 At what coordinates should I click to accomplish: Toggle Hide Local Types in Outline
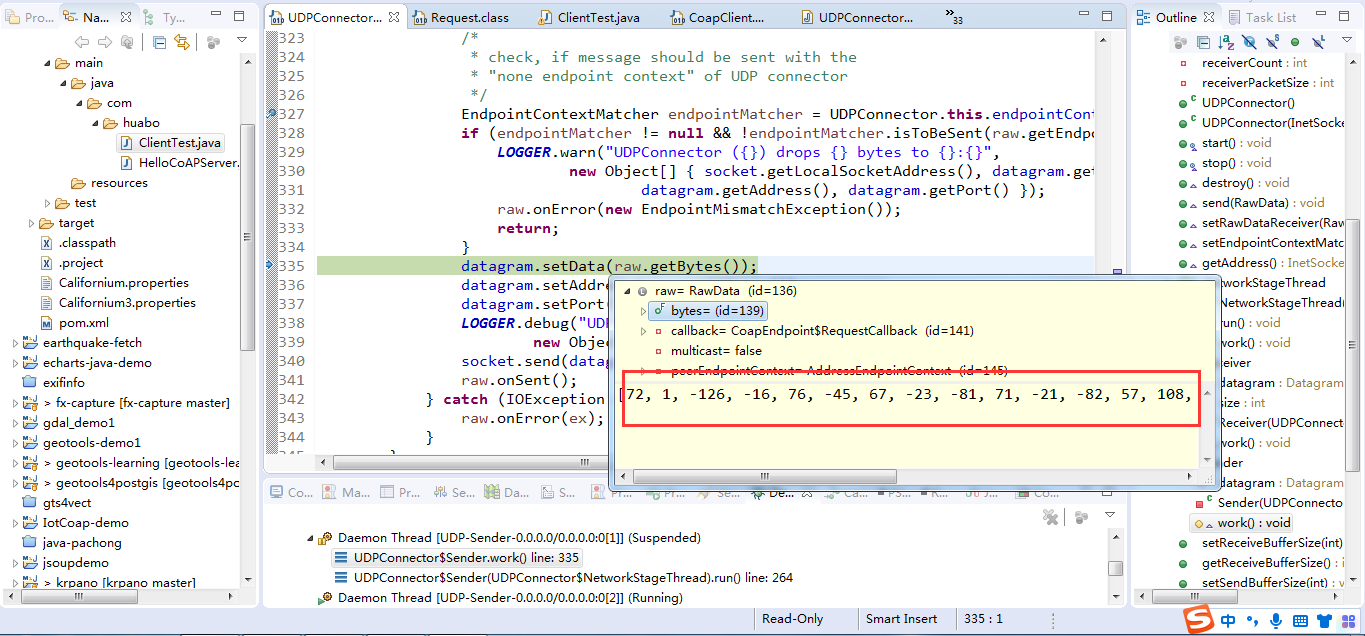pos(1318,42)
